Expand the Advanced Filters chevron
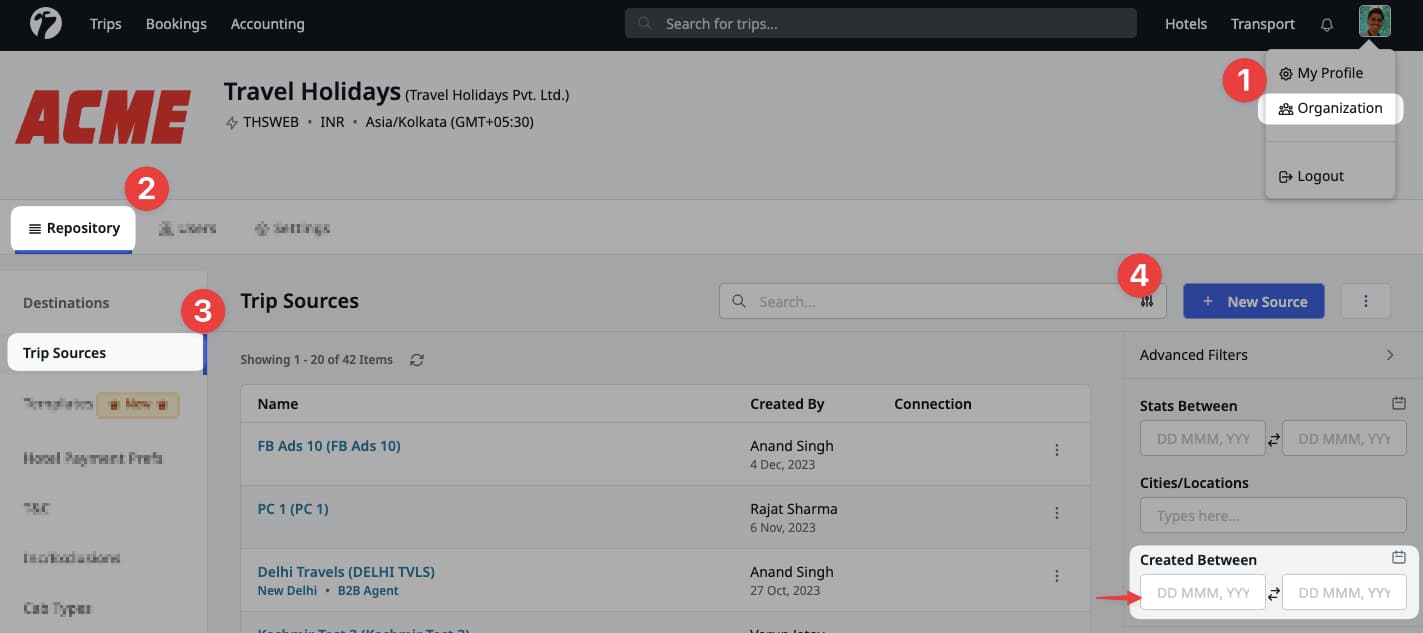The width and height of the screenshot is (1423, 633). point(1390,355)
